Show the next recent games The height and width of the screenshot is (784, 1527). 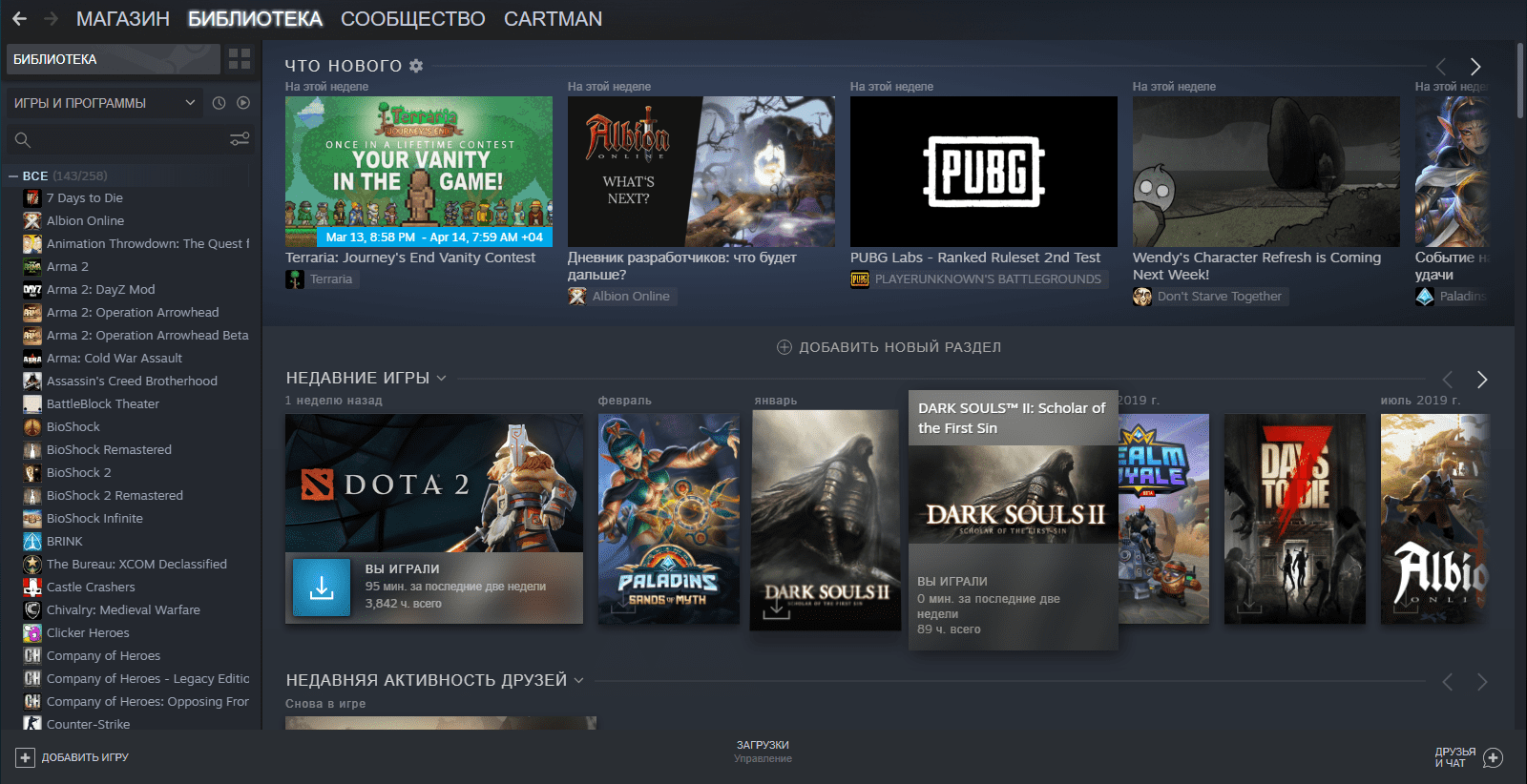1482,380
